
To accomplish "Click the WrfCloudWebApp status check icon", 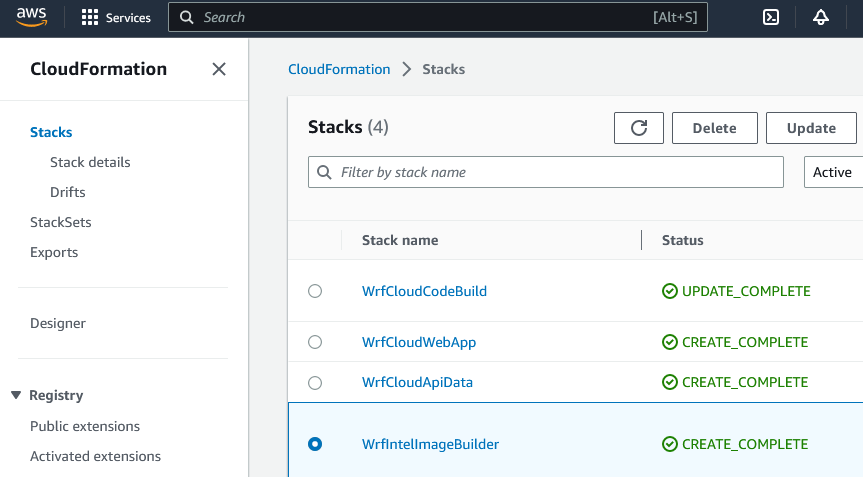I will pos(669,342).
